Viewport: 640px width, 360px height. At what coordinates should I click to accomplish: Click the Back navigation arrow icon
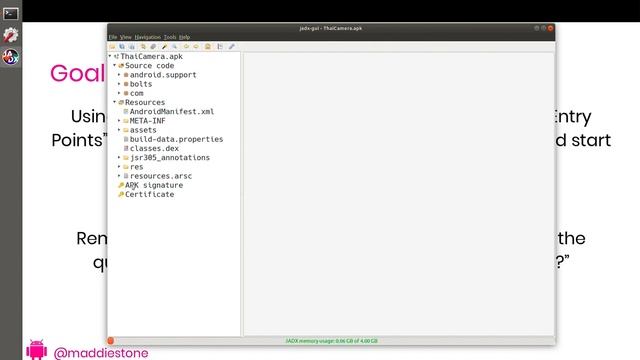coord(186,47)
